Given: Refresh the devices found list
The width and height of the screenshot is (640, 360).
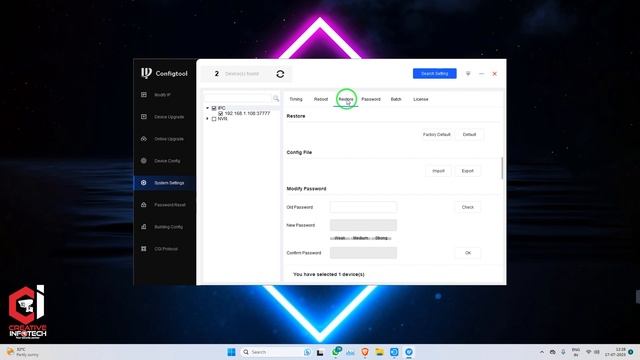Looking at the screenshot, I should (x=280, y=74).
